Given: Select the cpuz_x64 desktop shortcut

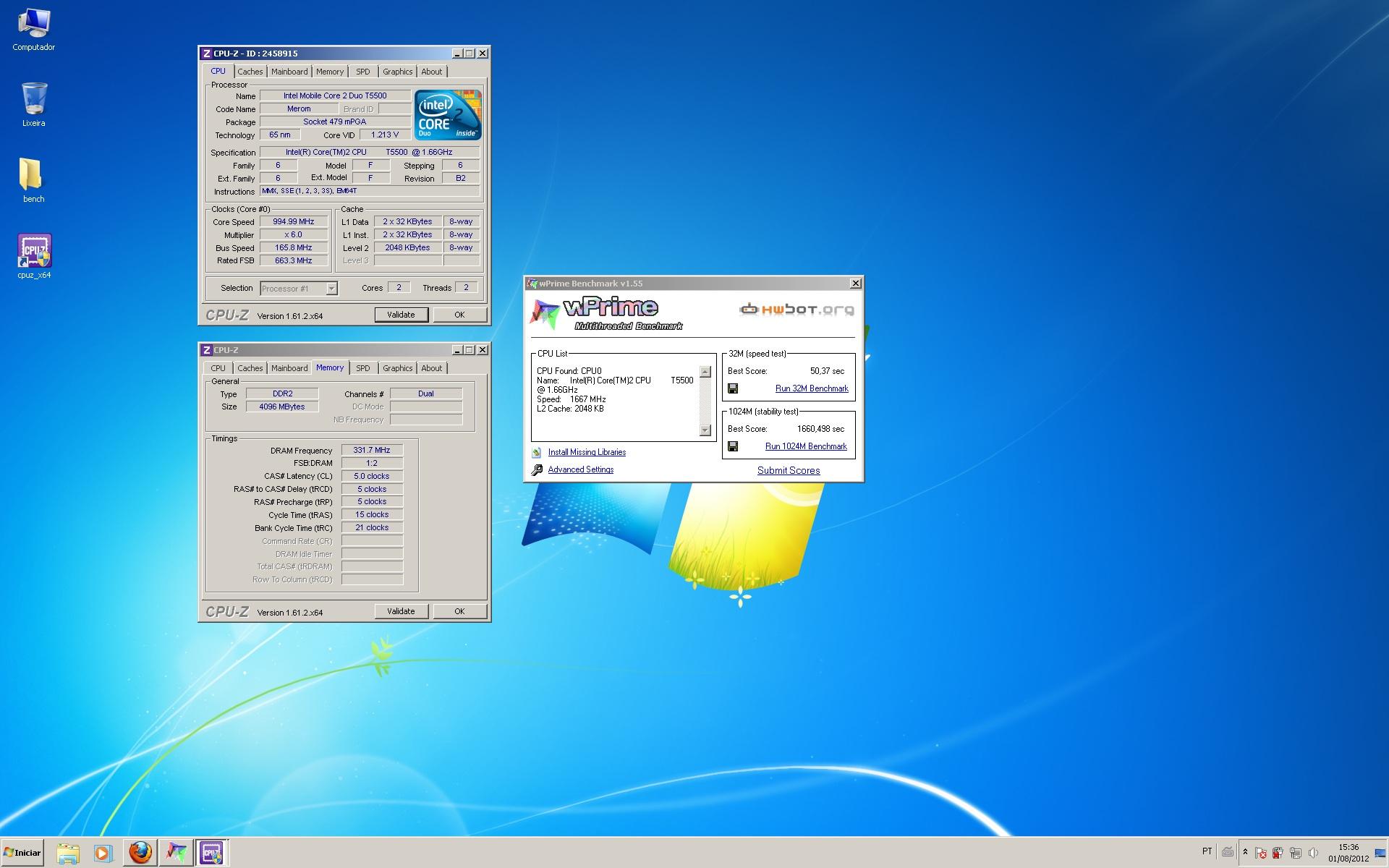Looking at the screenshot, I should (x=34, y=257).
